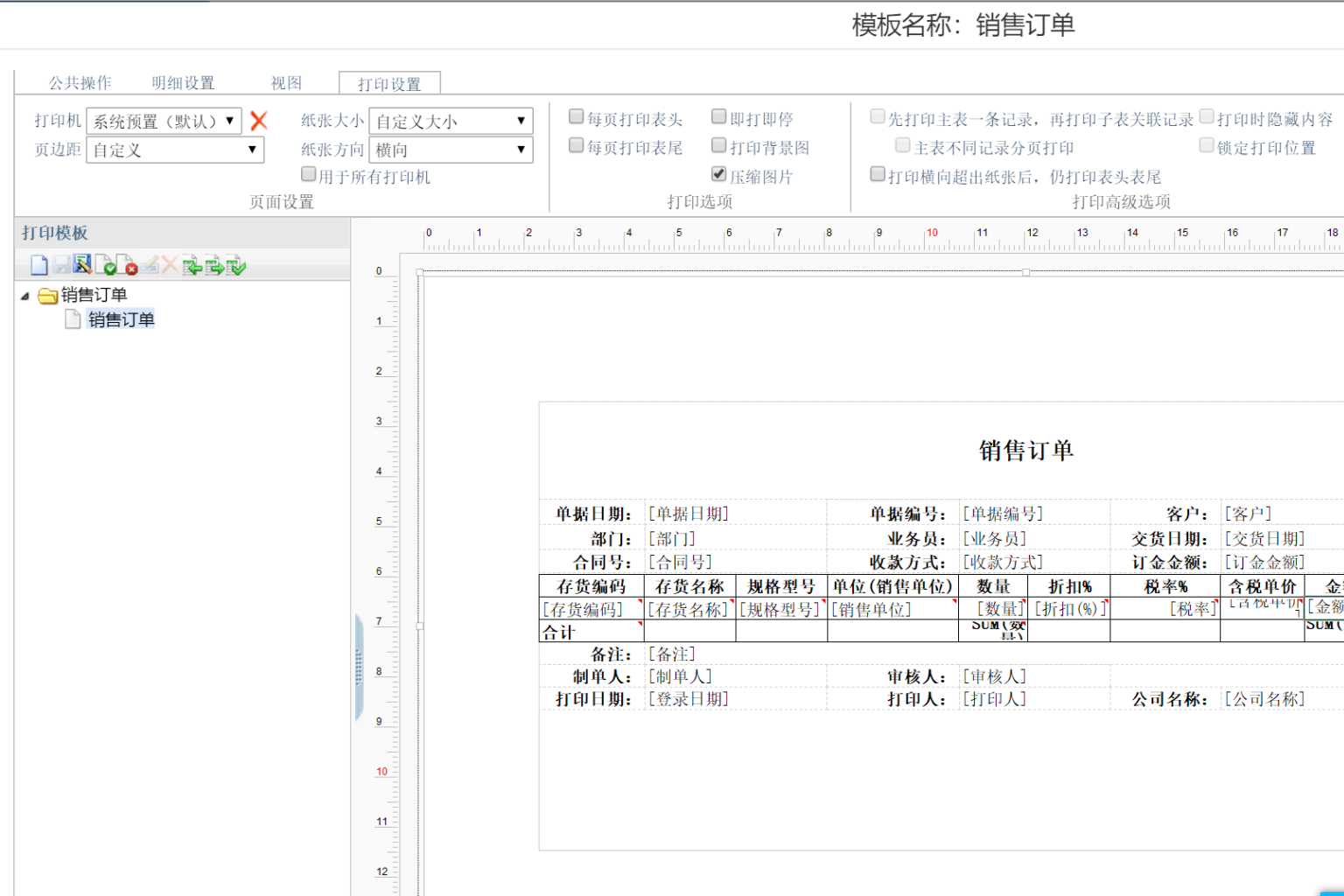Viewport: 1344px width, 896px height.
Task: Switch to the 公共操作 tab
Action: [80, 83]
